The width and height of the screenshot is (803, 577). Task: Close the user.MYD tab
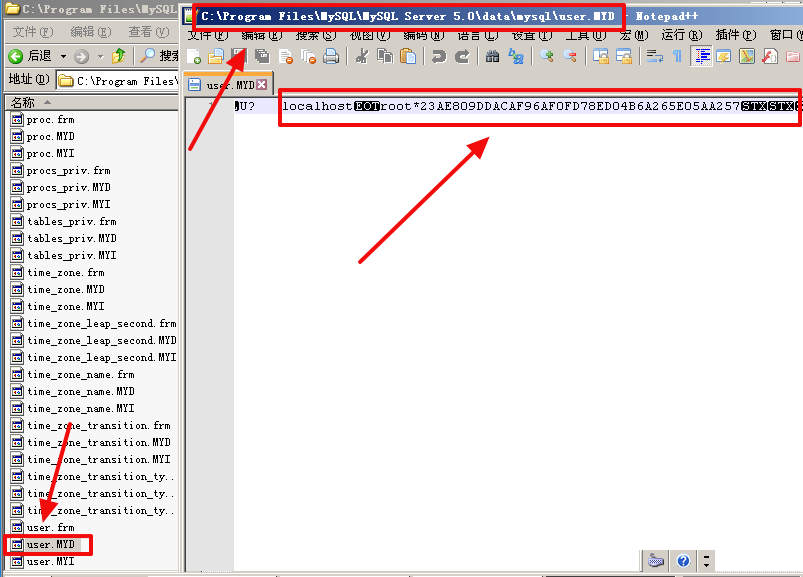click(262, 84)
